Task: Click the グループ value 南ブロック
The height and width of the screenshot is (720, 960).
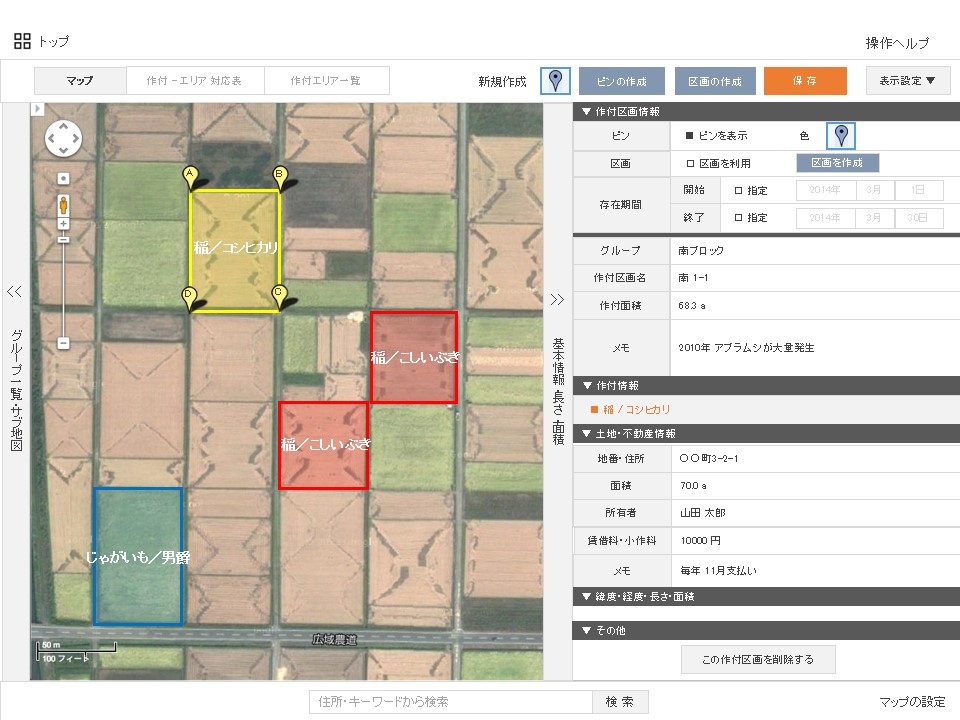Action: [701, 250]
